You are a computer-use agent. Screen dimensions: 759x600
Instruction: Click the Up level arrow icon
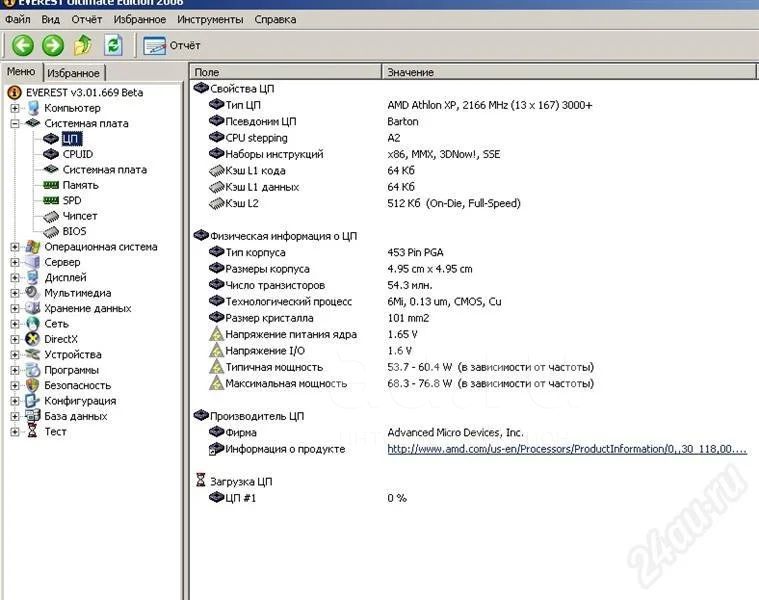pos(83,45)
